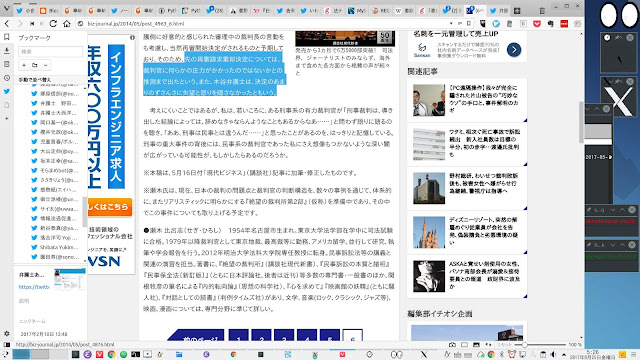640x360 pixels.
Task: Click the orange ad call-to-action button
Action: pos(109,207)
